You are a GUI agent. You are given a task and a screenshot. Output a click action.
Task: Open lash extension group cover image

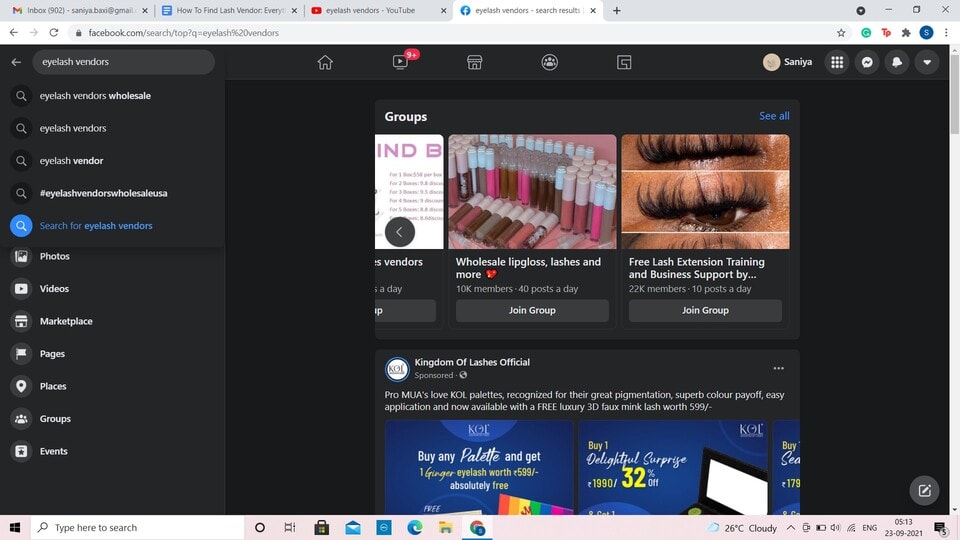pos(705,192)
